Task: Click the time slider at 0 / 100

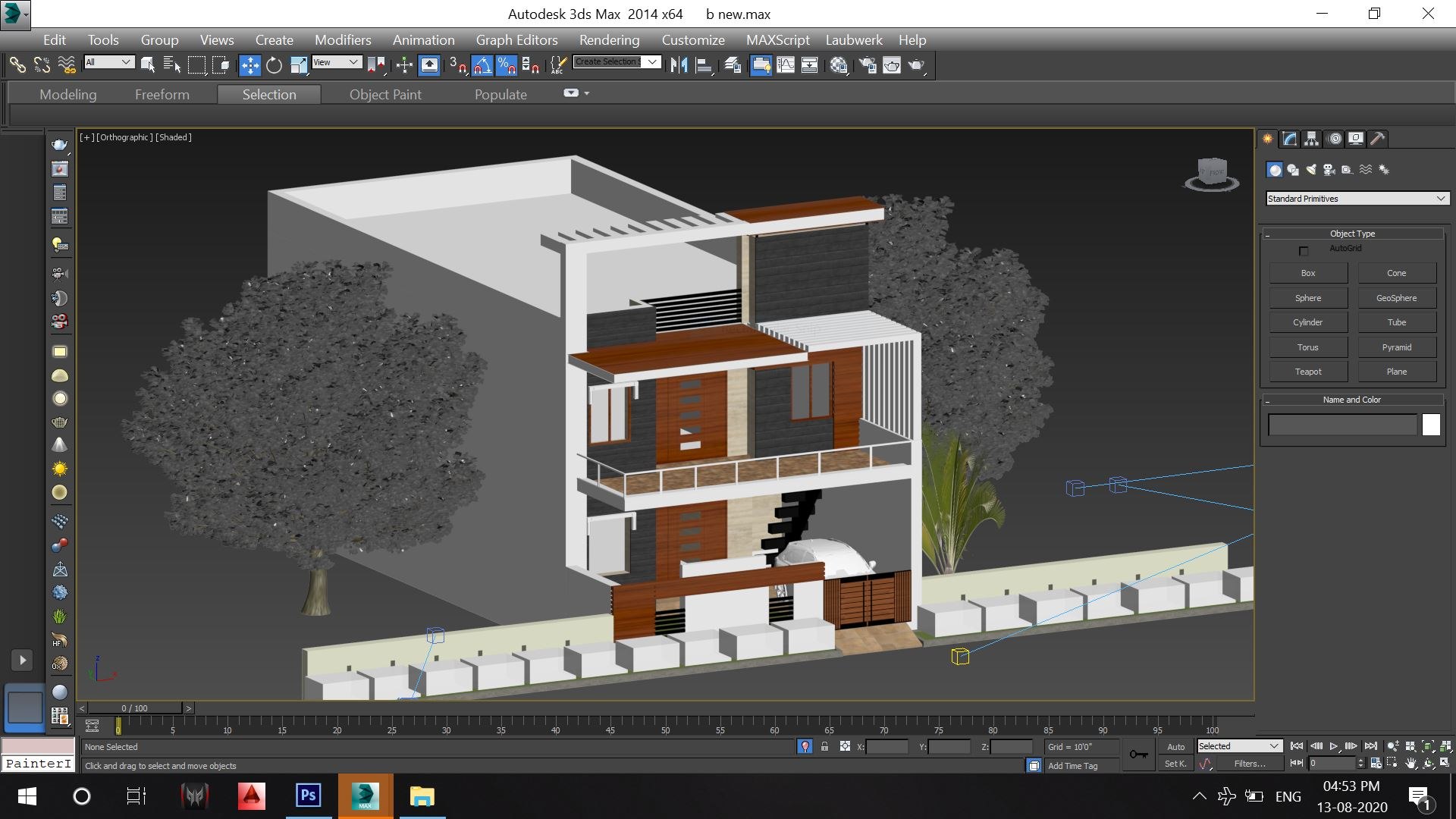Action: [135, 708]
